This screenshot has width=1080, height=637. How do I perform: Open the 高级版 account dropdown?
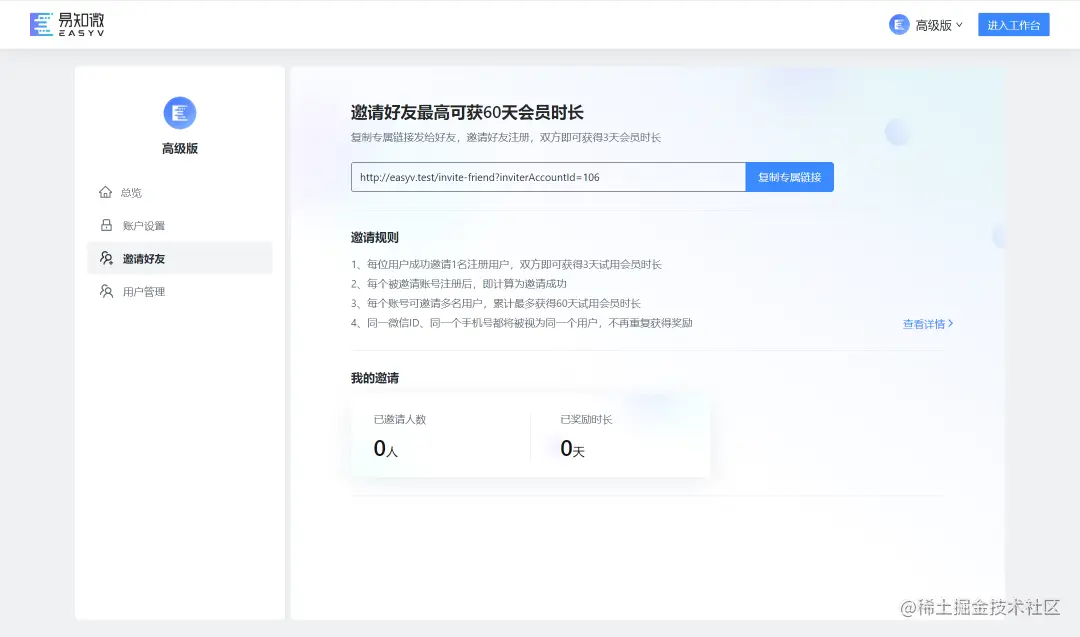tap(938, 25)
